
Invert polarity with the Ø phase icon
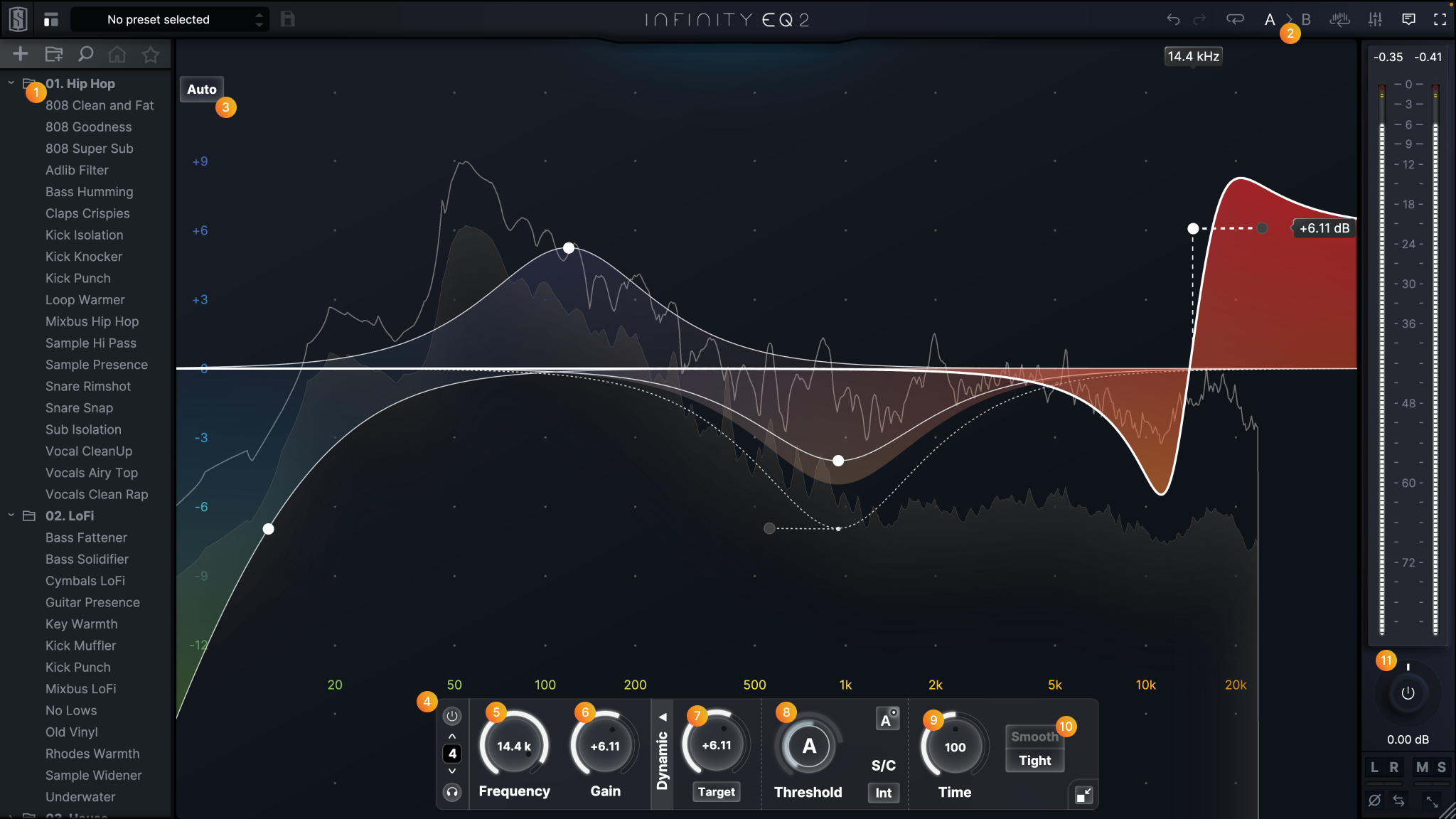click(x=1374, y=800)
